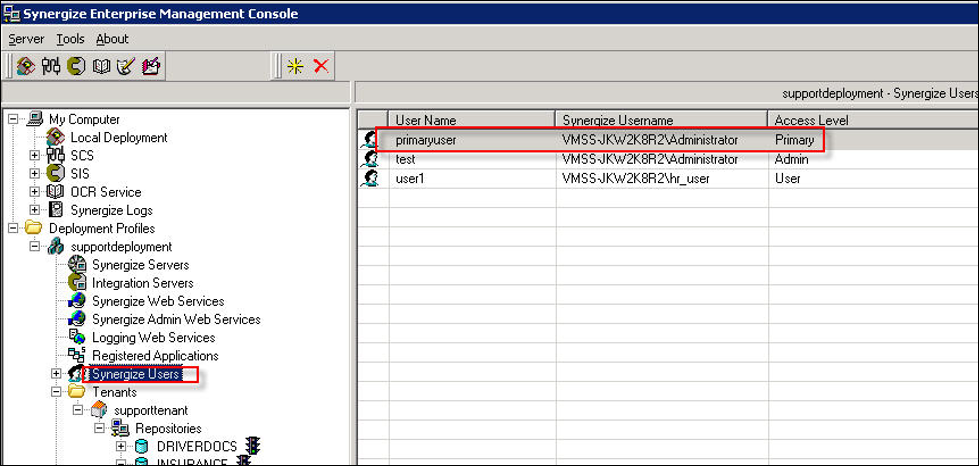Click the OCR book toolbar icon
The image size is (979, 466).
point(101,66)
